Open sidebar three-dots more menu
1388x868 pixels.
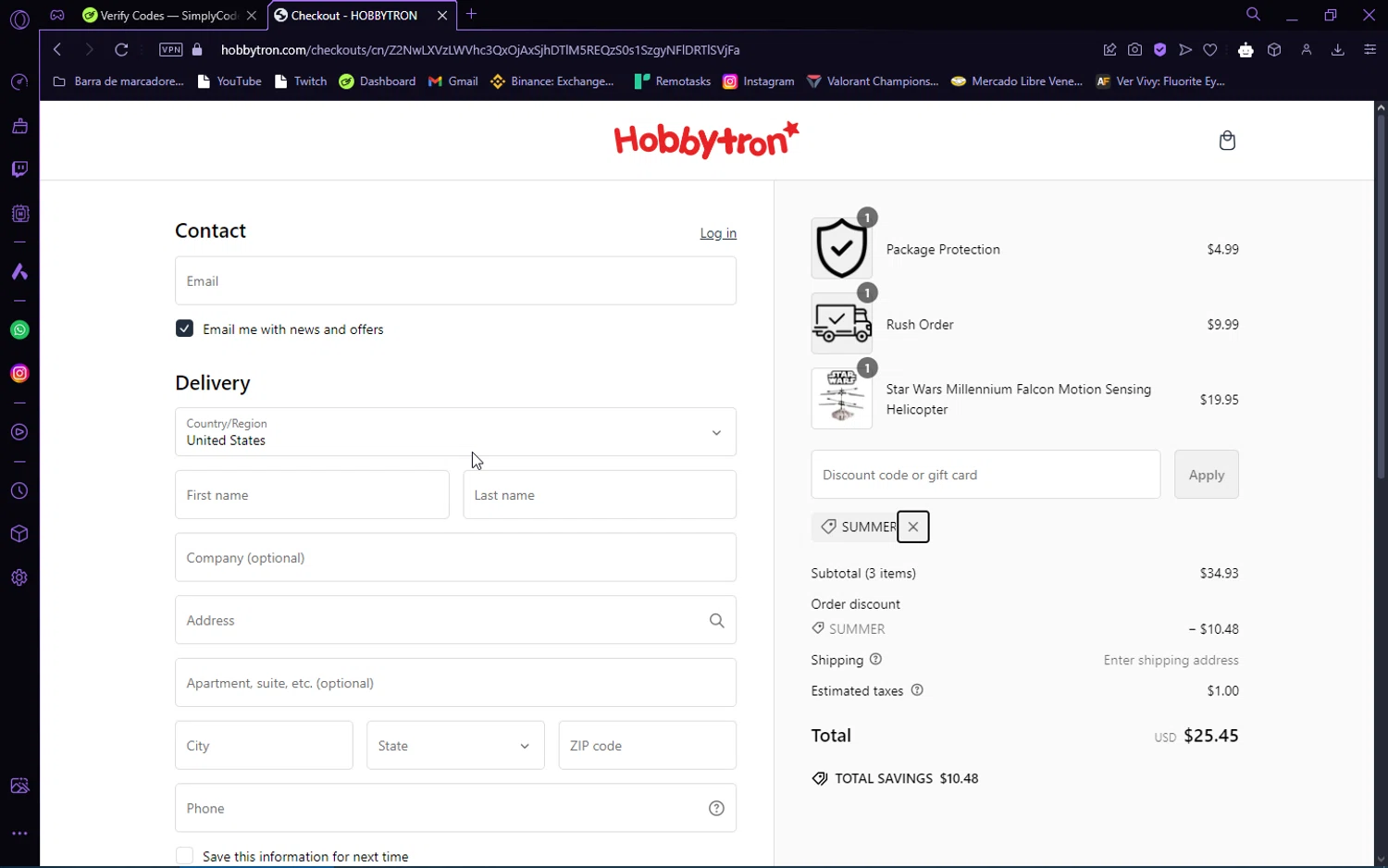pyautogui.click(x=19, y=834)
